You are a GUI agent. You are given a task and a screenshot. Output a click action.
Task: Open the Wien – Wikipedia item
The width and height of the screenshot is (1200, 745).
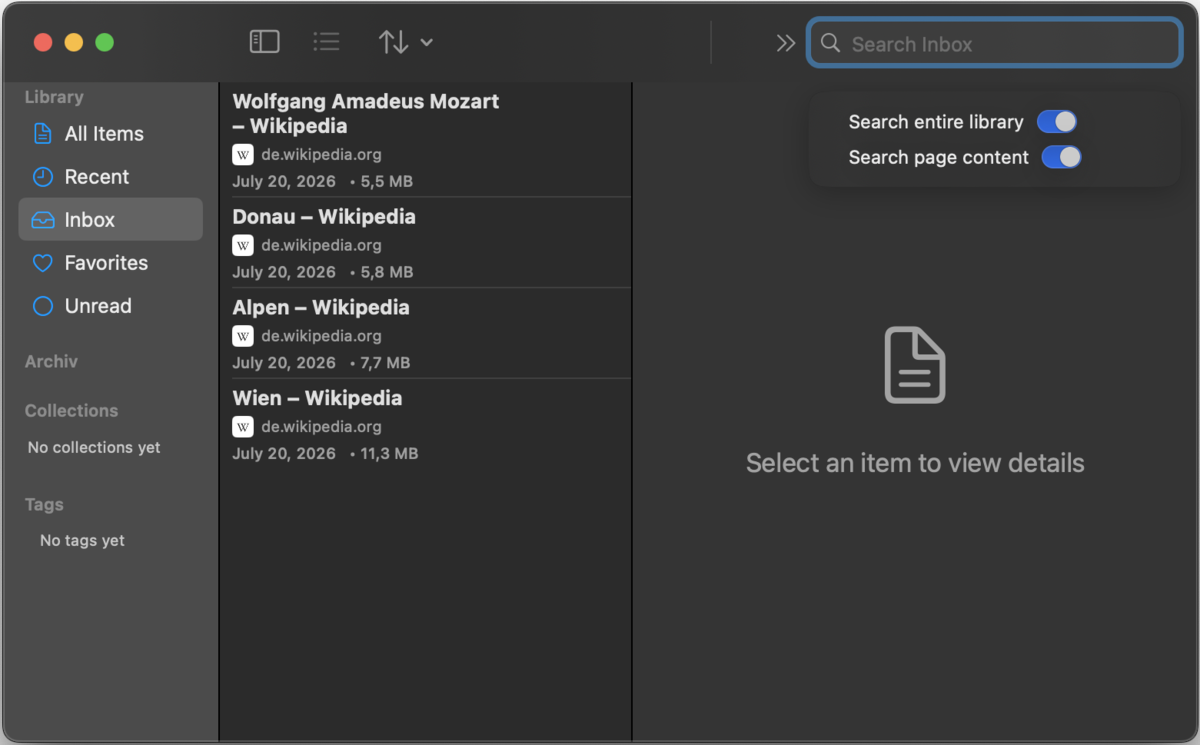point(425,424)
